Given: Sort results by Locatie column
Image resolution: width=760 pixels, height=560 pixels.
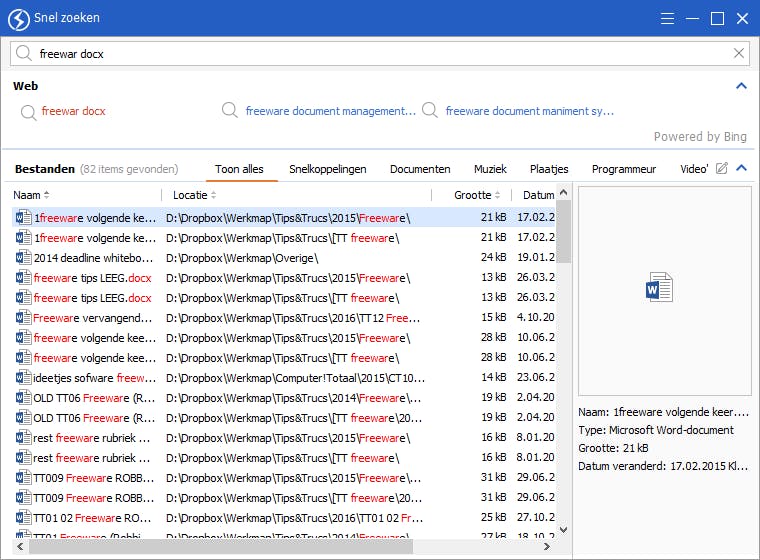Looking at the screenshot, I should coord(190,195).
